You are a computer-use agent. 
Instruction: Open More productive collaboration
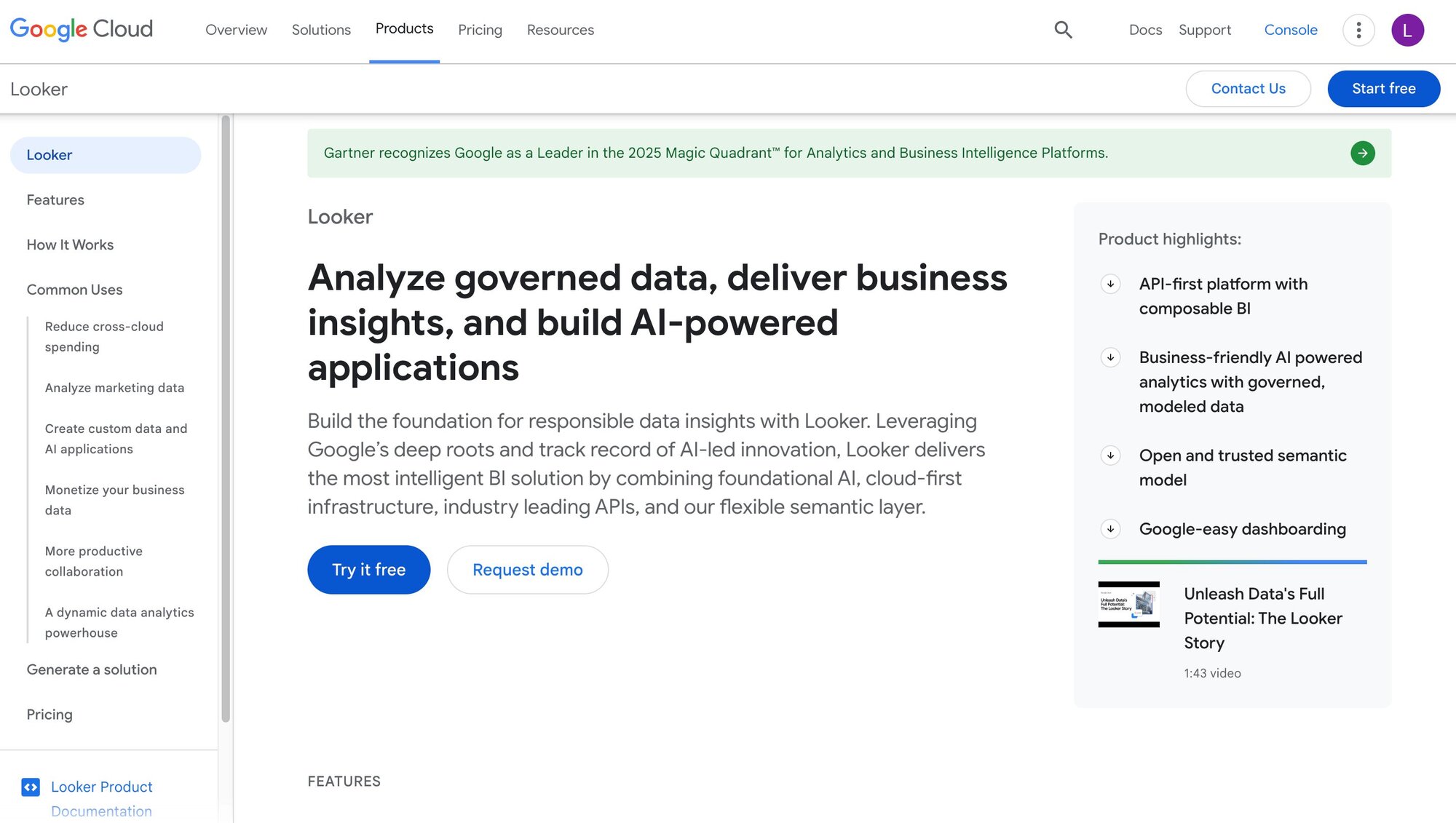[94, 561]
